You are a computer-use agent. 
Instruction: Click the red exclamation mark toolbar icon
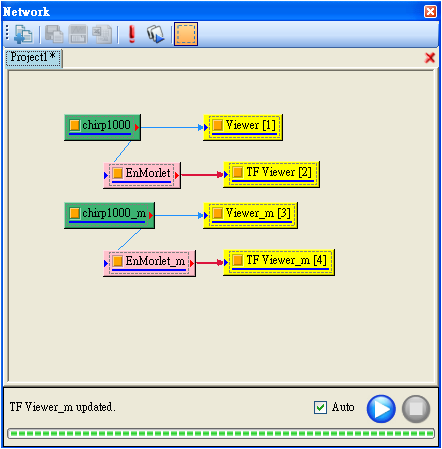click(132, 34)
